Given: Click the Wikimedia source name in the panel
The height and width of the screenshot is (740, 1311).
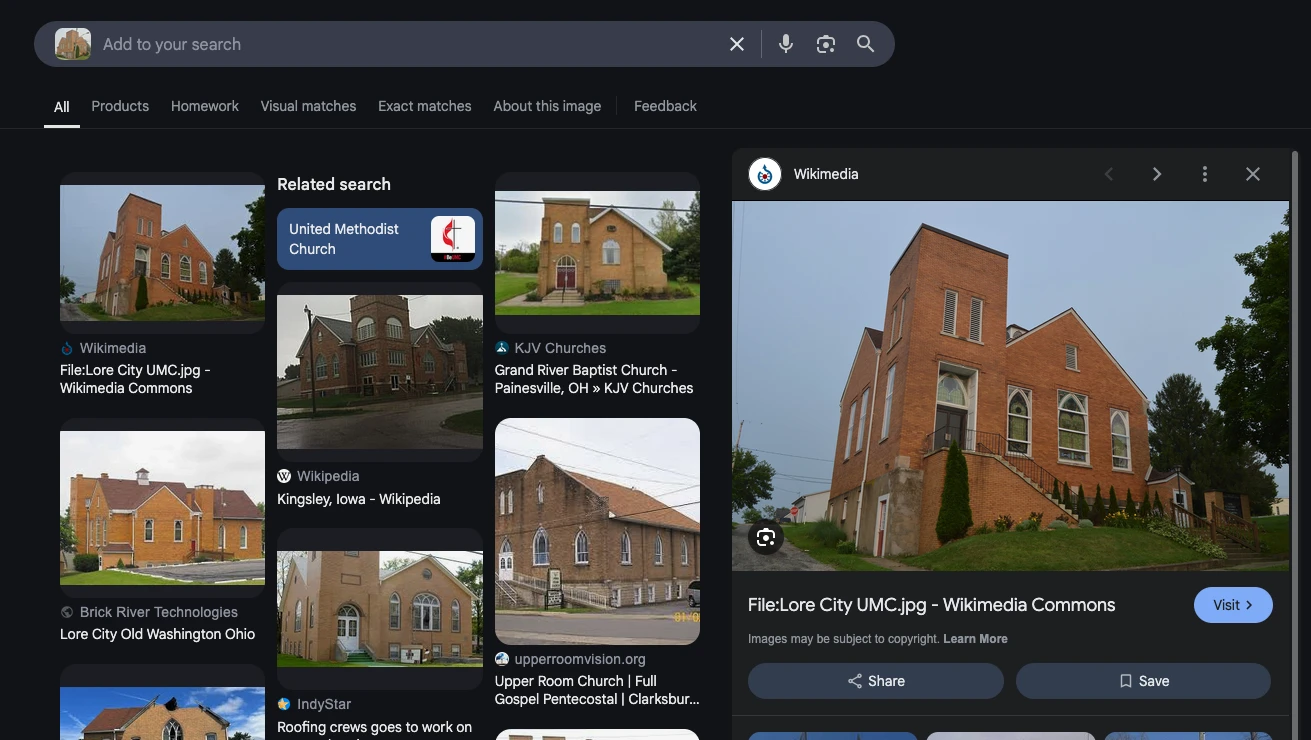Looking at the screenshot, I should click(826, 174).
